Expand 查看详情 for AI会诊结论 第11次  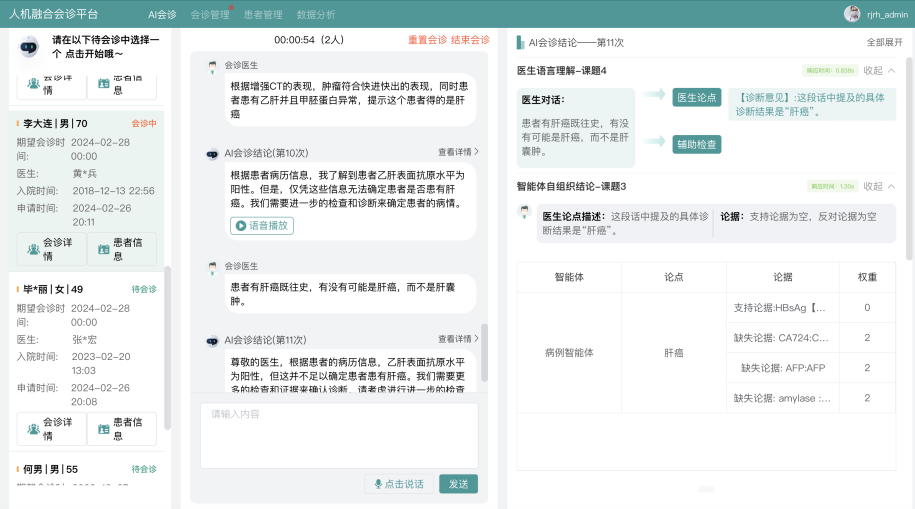(458, 340)
